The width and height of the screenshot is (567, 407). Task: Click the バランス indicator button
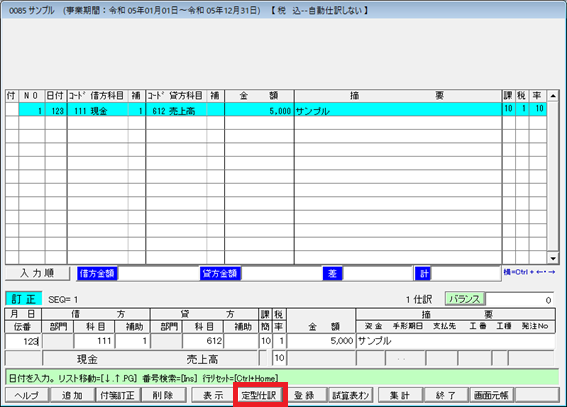click(x=465, y=299)
